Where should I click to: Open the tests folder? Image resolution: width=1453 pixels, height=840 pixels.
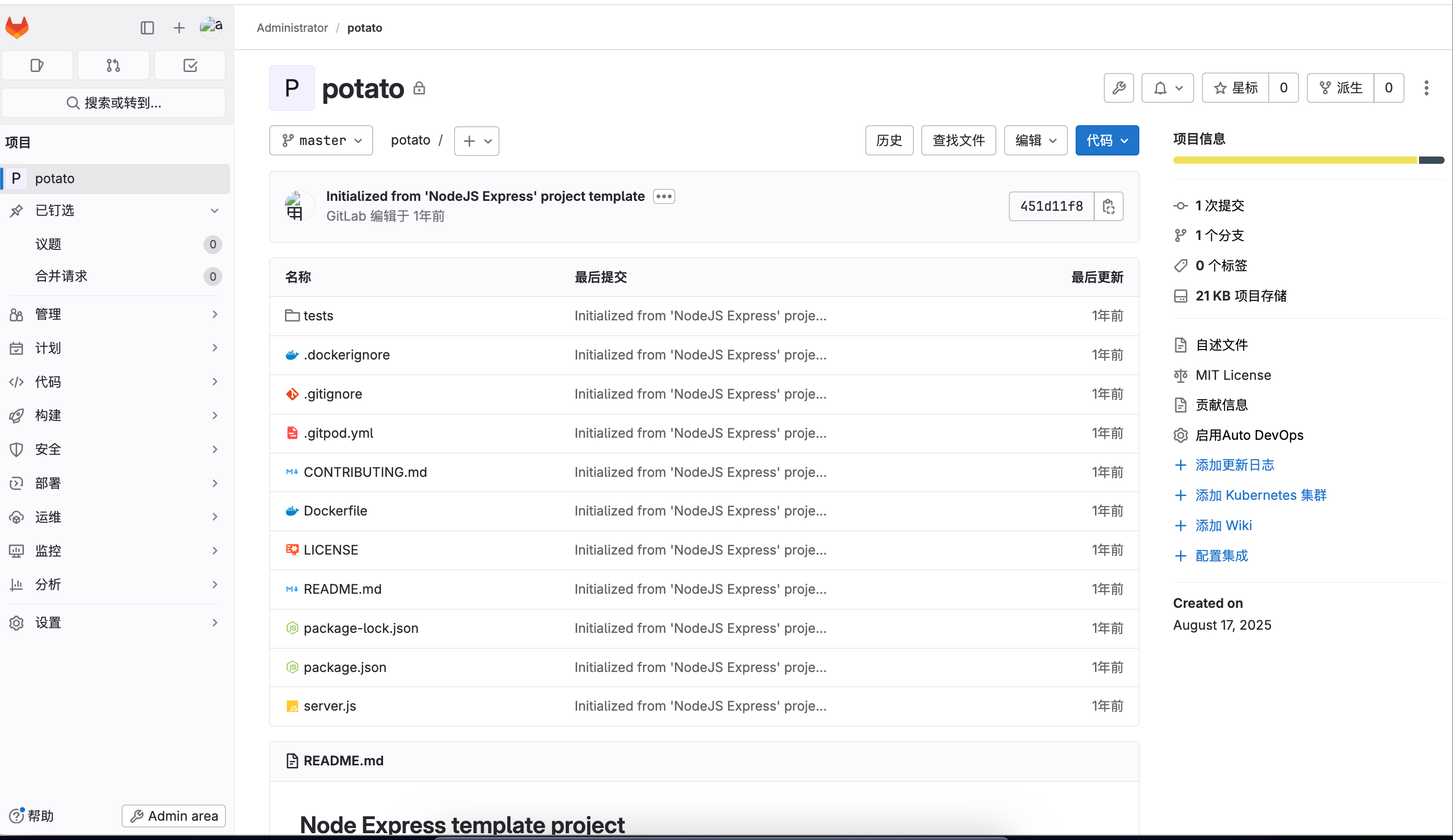(318, 316)
